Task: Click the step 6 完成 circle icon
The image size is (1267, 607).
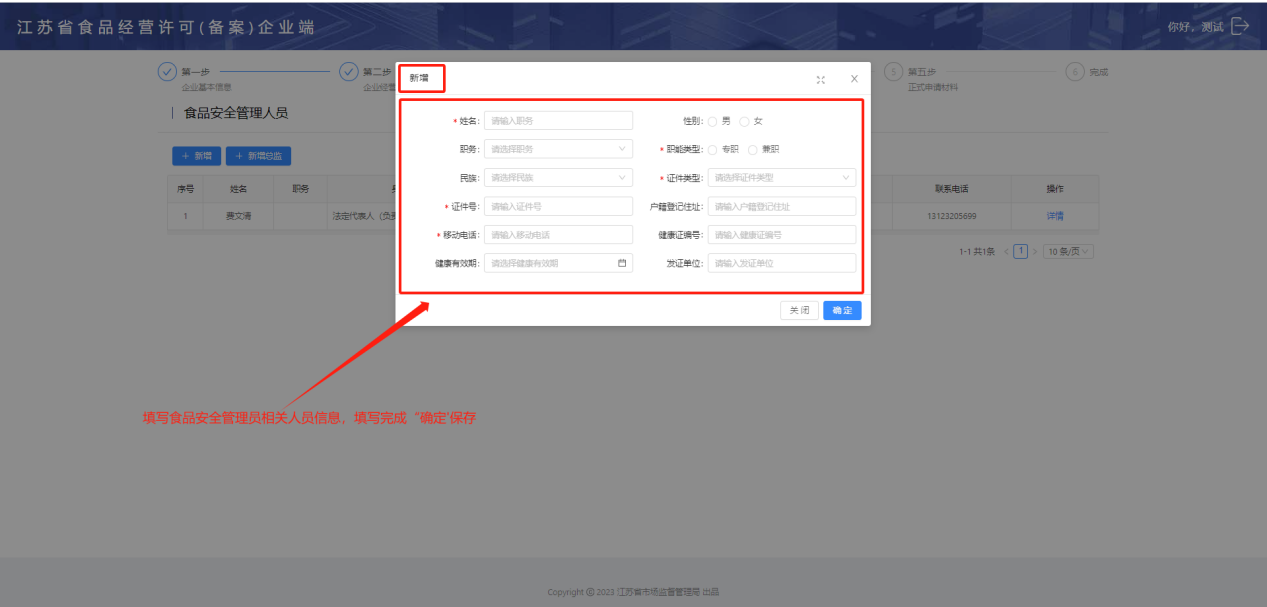Action: (1075, 72)
